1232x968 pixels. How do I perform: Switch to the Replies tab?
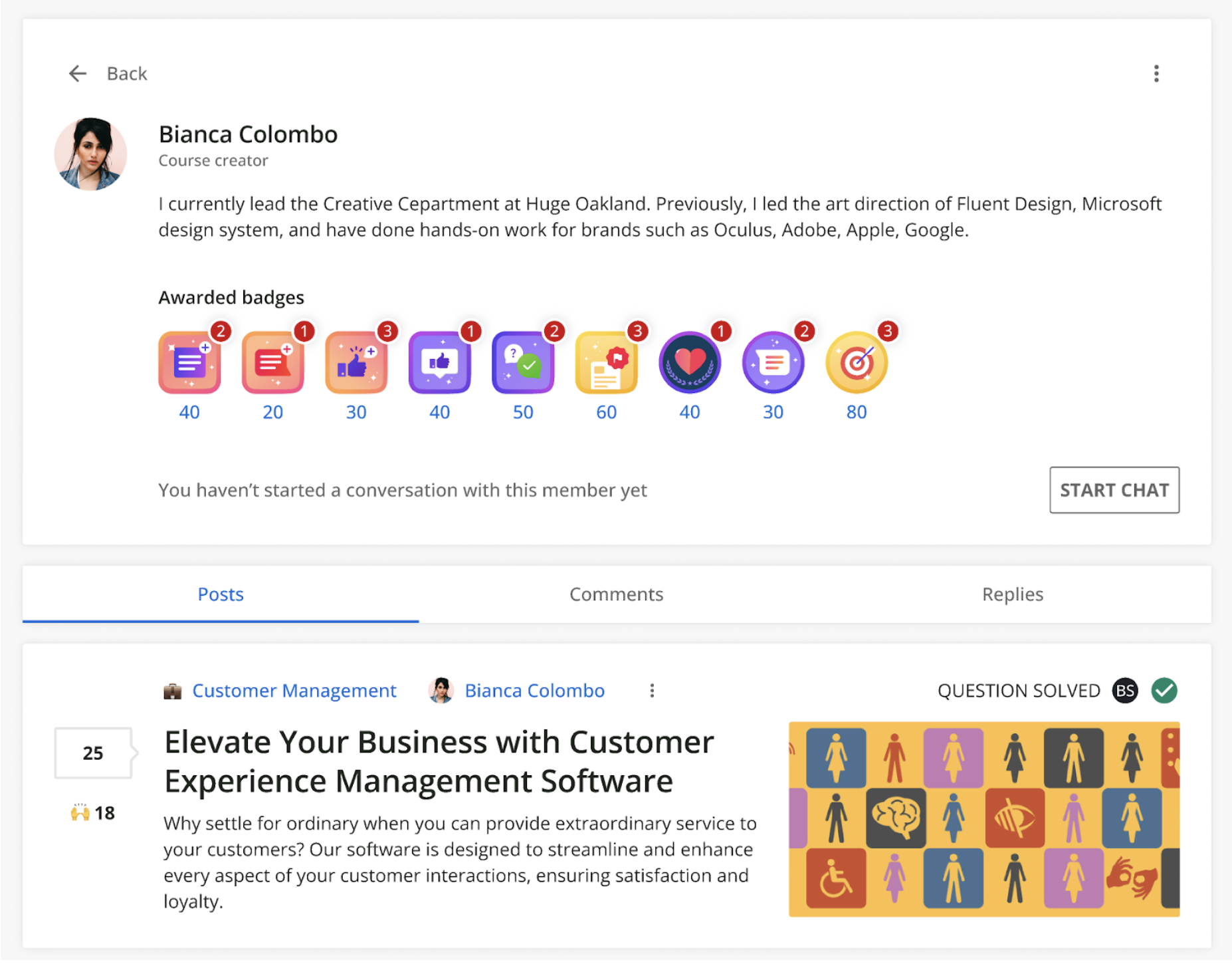(1012, 594)
